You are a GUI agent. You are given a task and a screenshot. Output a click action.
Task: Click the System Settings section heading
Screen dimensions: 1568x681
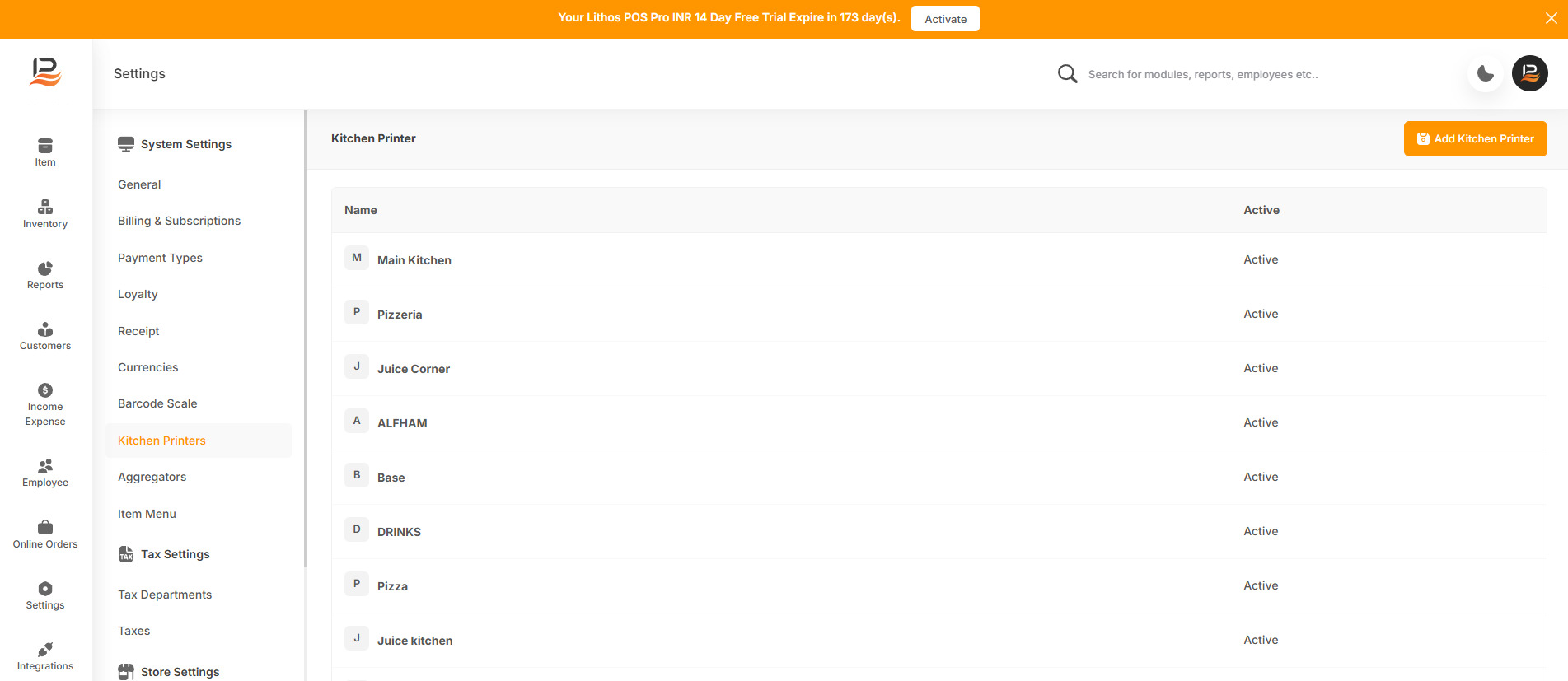[x=186, y=144]
